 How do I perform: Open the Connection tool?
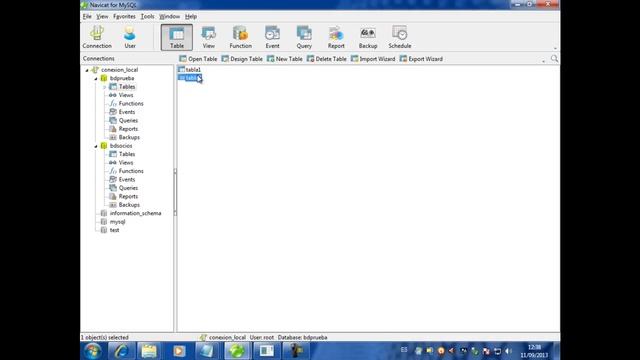pyautogui.click(x=97, y=37)
